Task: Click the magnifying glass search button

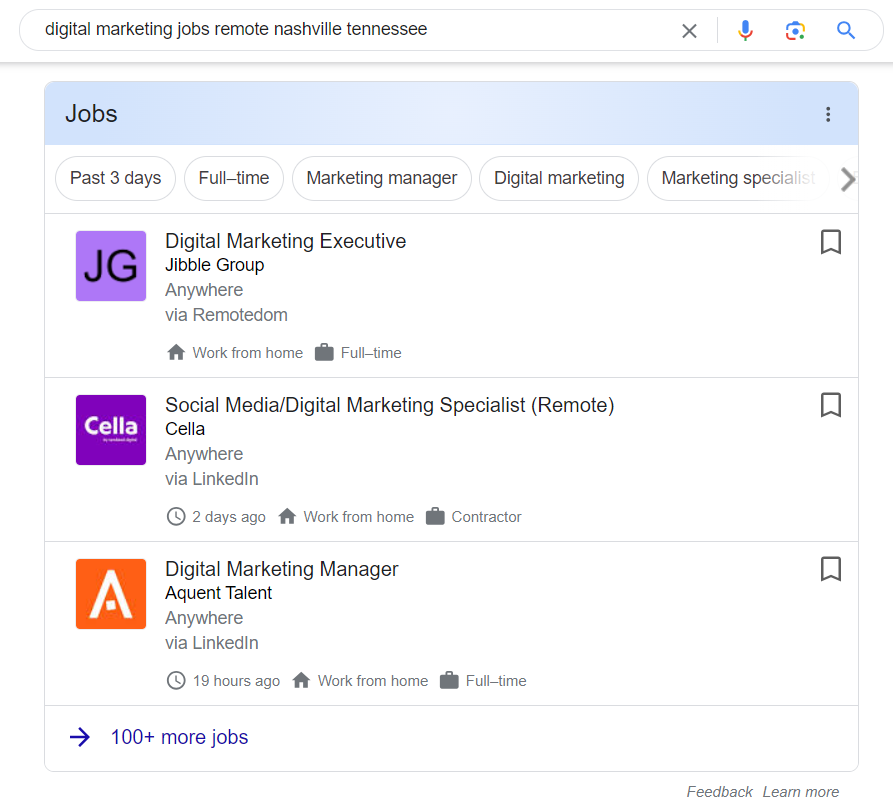Action: coord(846,30)
